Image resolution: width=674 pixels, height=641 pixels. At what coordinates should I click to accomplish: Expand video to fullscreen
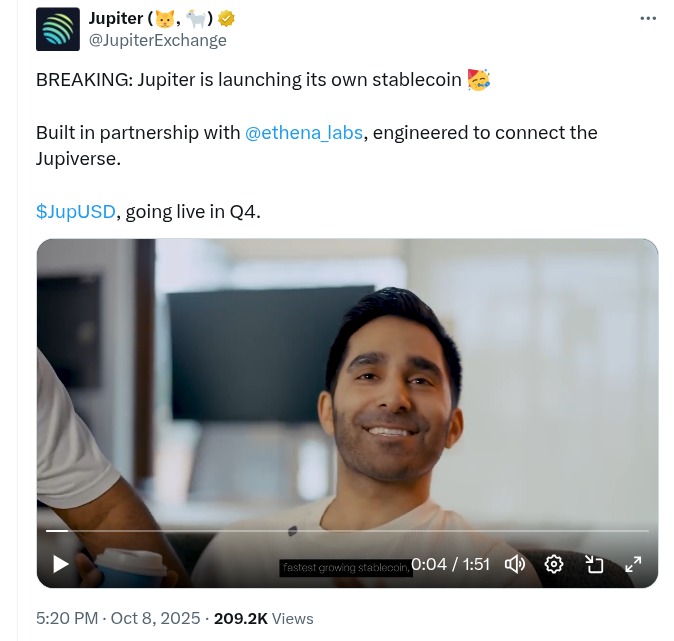pos(633,564)
